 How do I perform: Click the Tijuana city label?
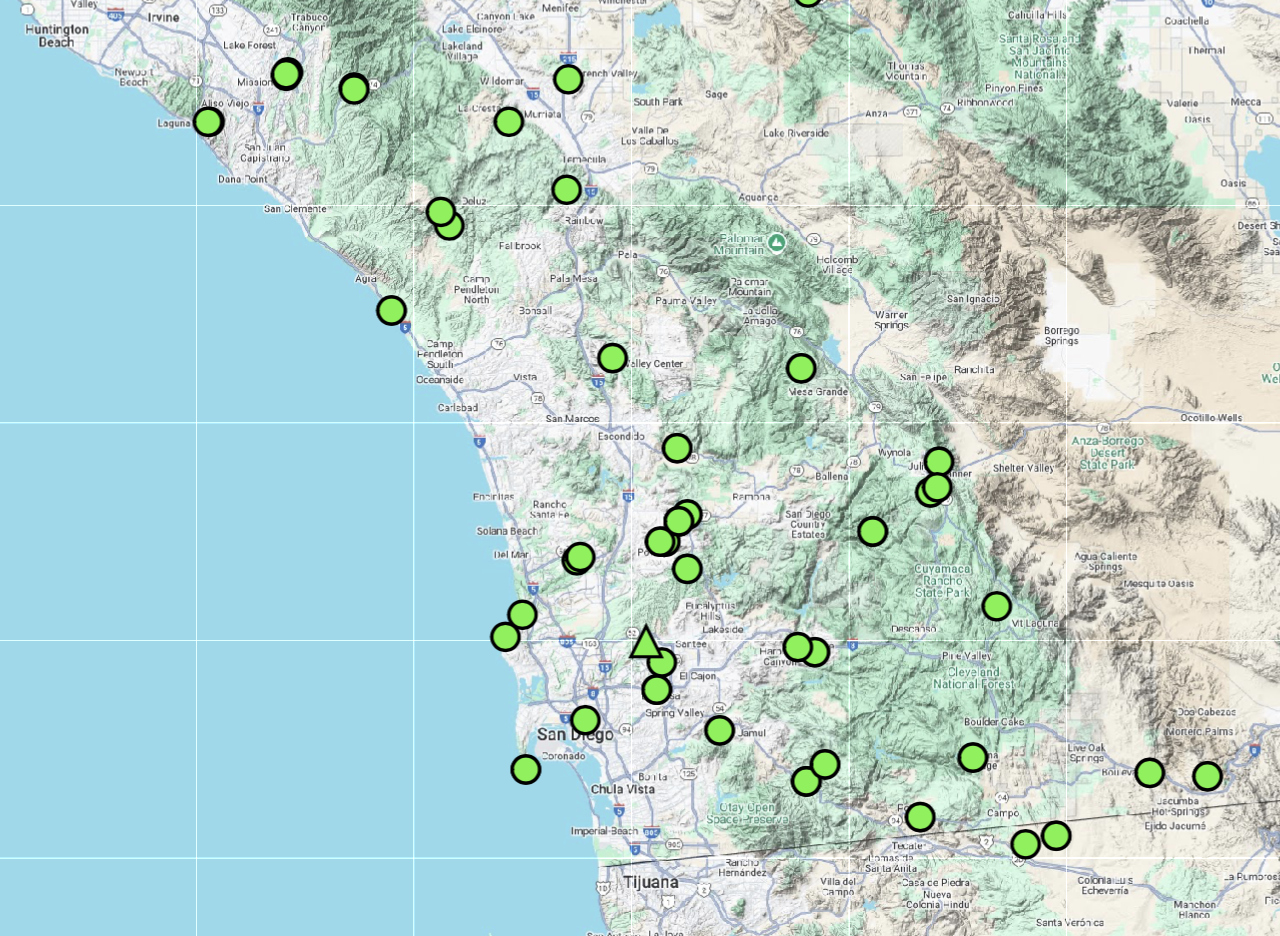(x=650, y=882)
